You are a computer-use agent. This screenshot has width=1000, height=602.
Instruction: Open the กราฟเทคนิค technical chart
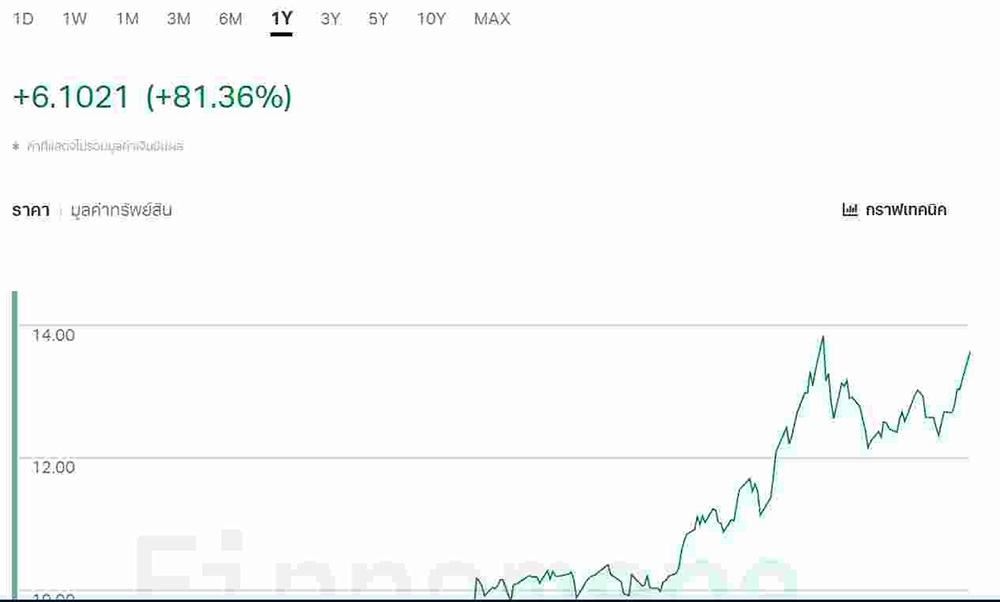click(x=906, y=210)
